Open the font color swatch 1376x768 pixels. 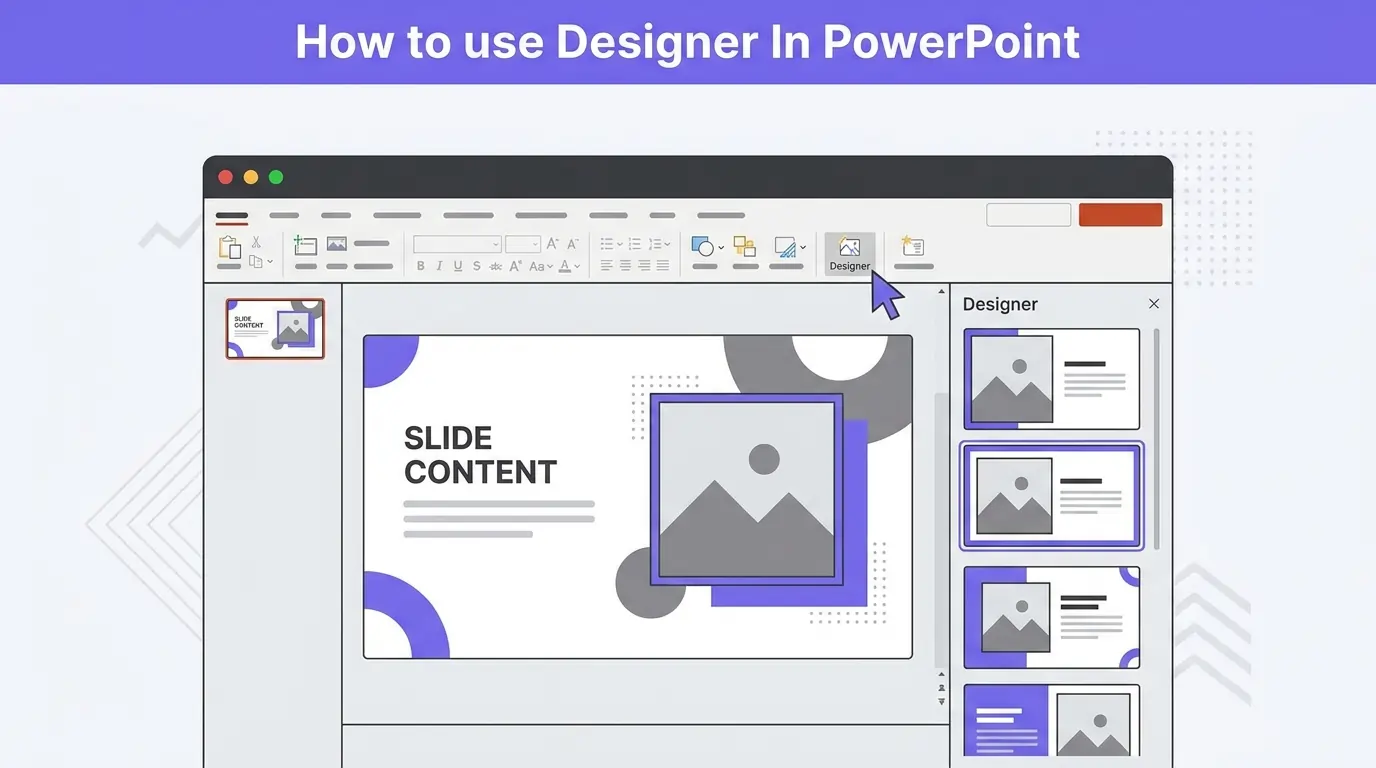pyautogui.click(x=566, y=266)
